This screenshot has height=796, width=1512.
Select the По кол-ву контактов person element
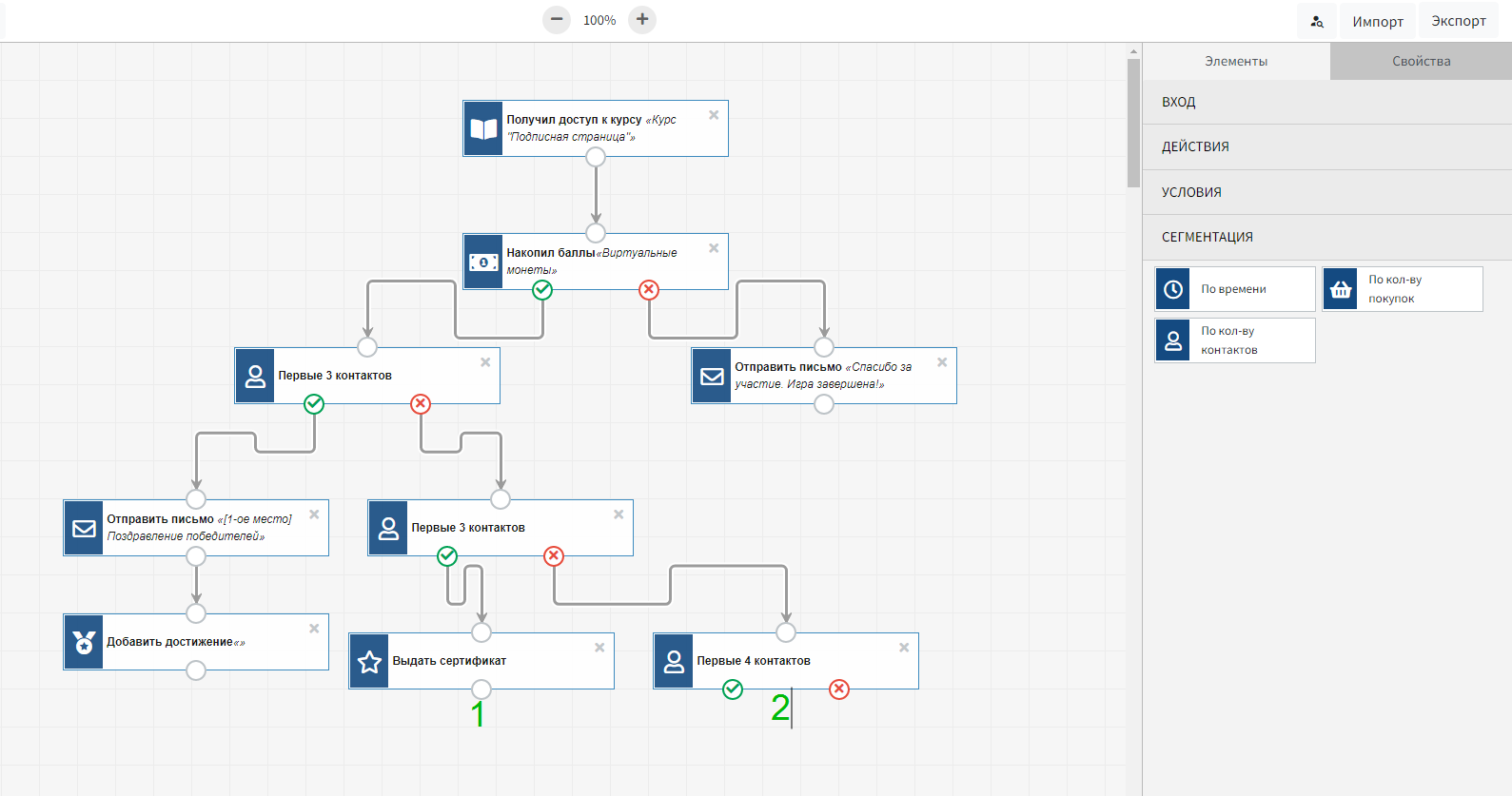(x=1234, y=340)
